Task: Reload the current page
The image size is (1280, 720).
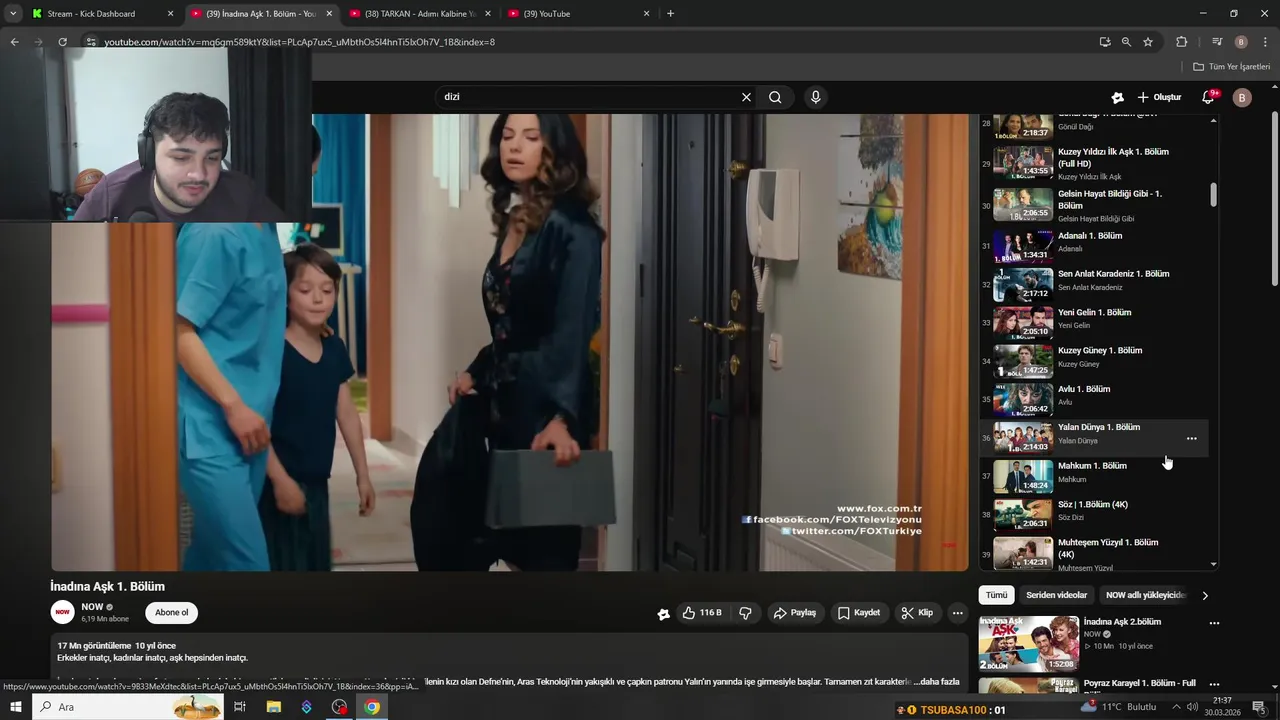Action: click(x=62, y=42)
